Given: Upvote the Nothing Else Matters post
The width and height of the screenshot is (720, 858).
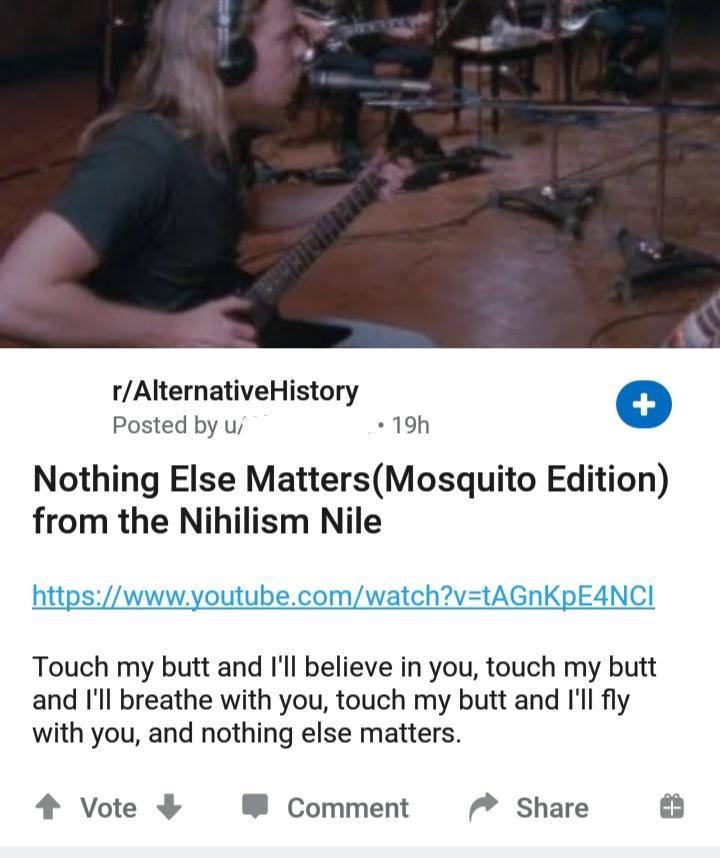Looking at the screenshot, I should point(48,807).
